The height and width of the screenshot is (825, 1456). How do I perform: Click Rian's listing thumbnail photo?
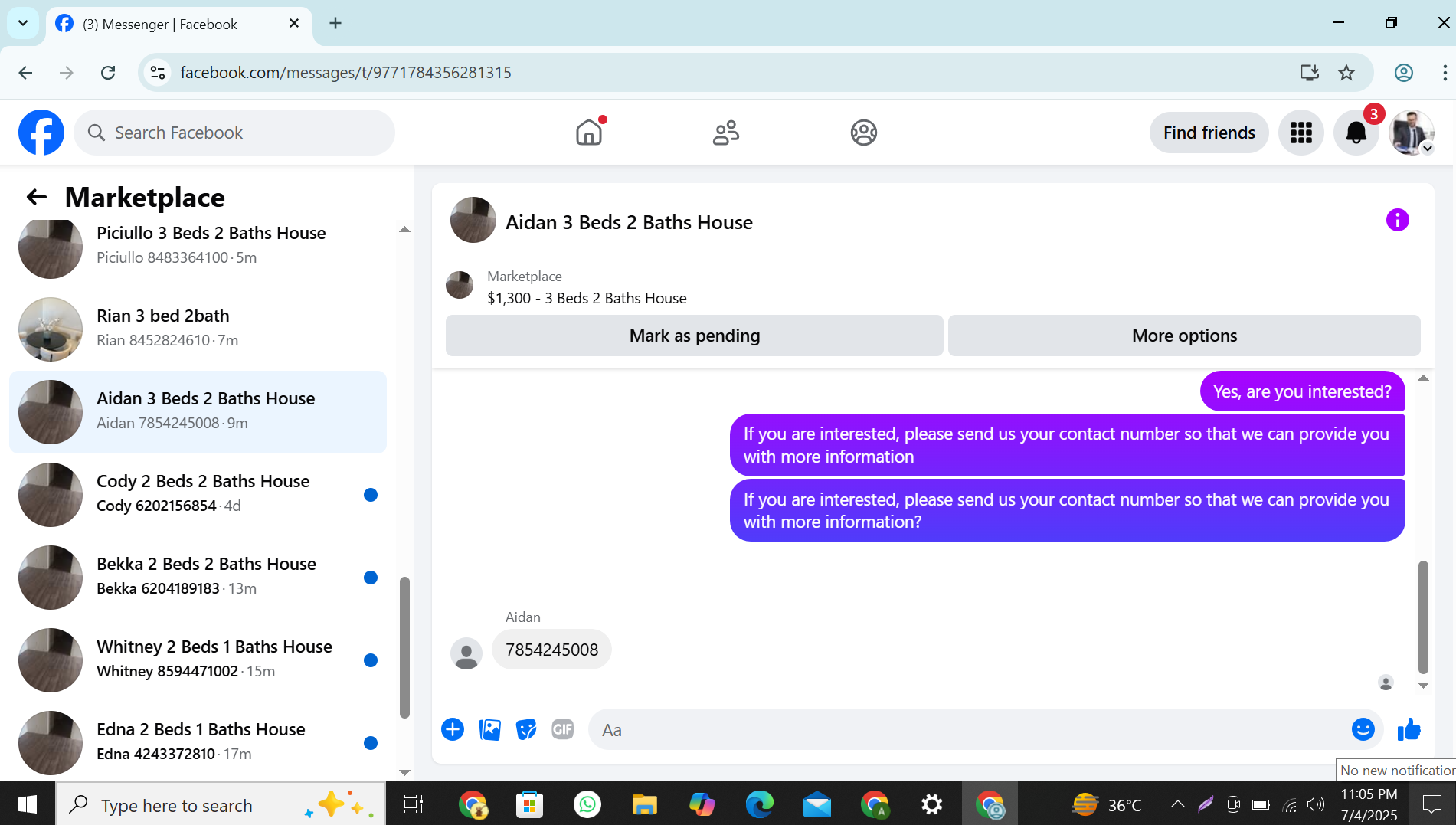coord(51,329)
